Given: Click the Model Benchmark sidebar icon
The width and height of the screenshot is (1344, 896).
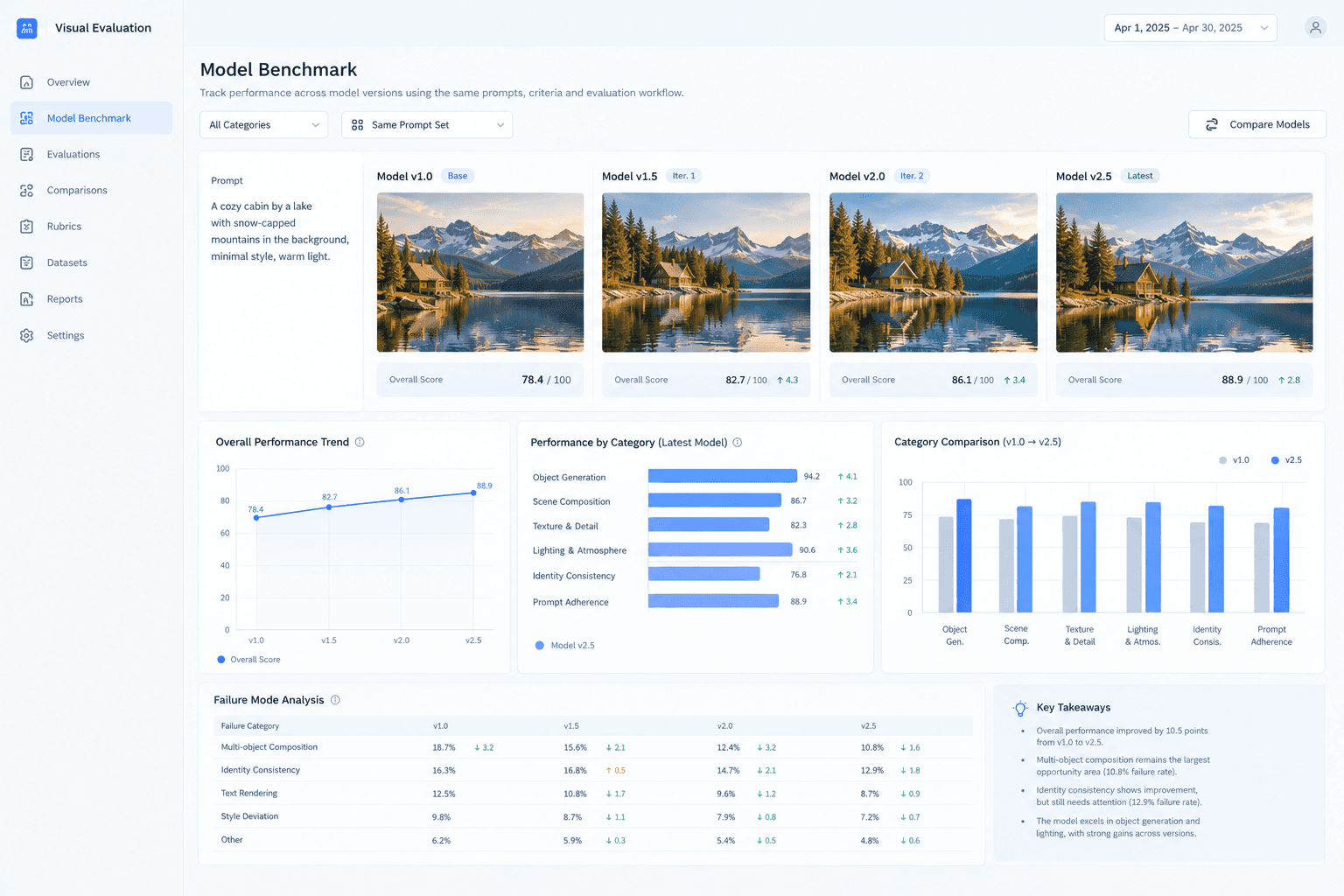Looking at the screenshot, I should 27,118.
